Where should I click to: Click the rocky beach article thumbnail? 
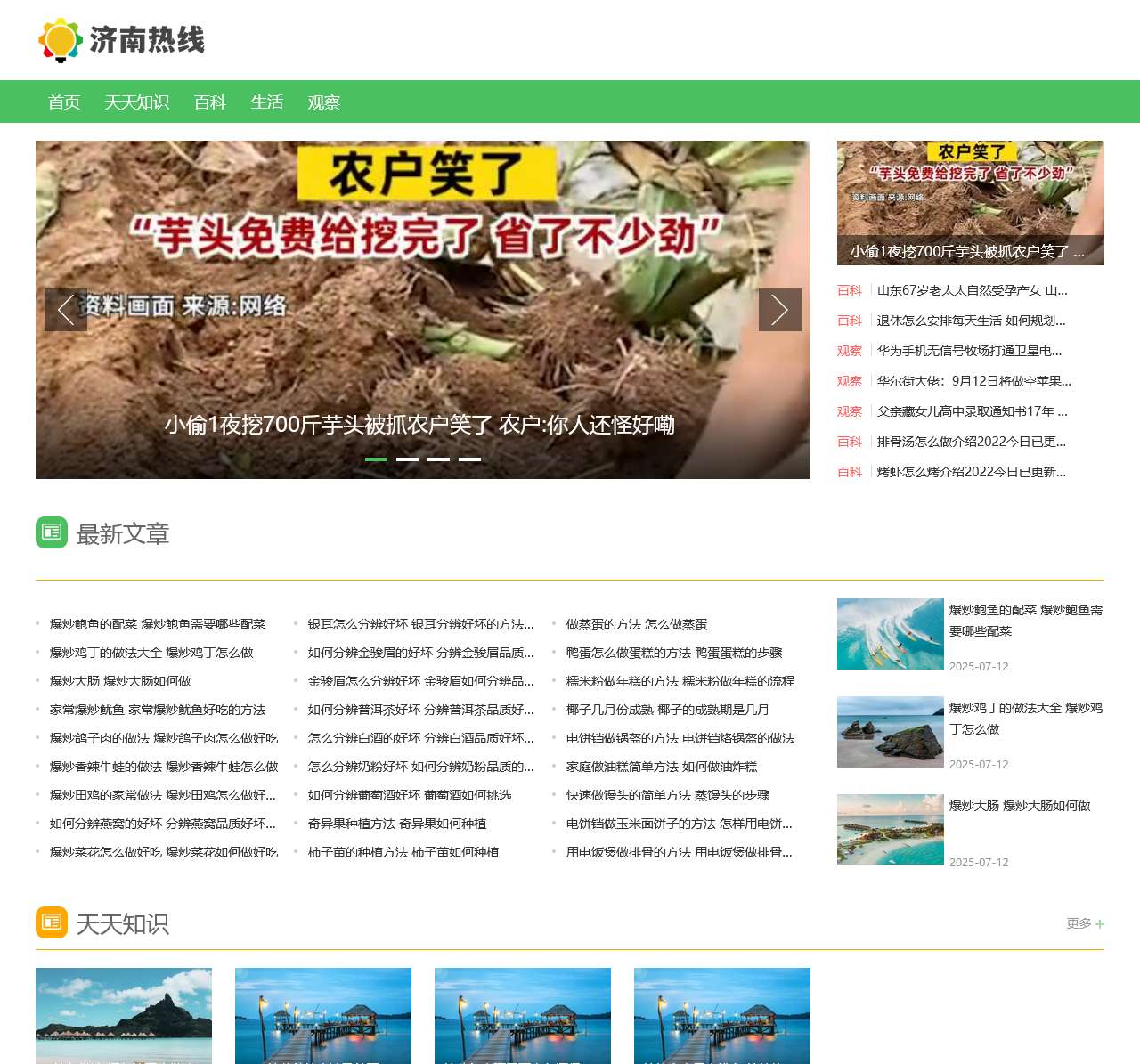tap(890, 732)
